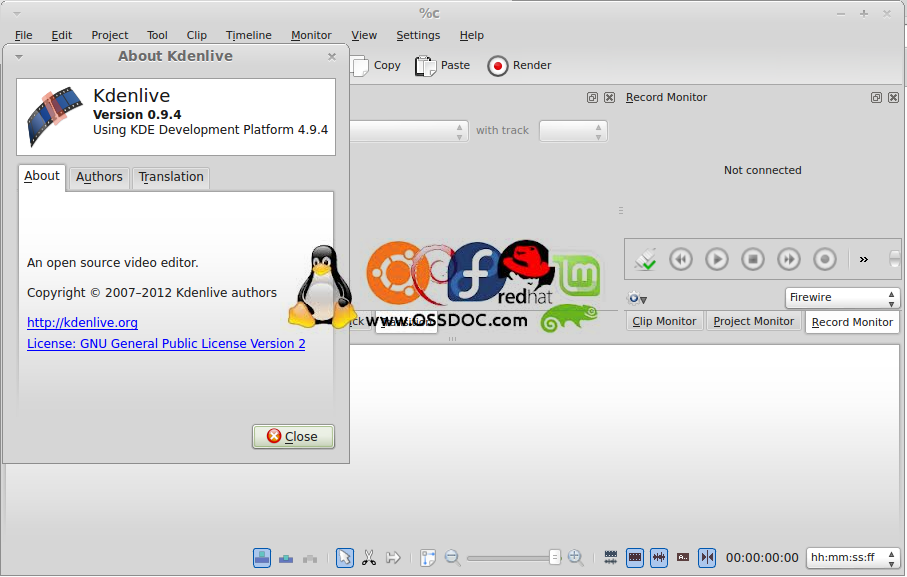Close the About Kdenlive dialog with Close button

click(293, 437)
